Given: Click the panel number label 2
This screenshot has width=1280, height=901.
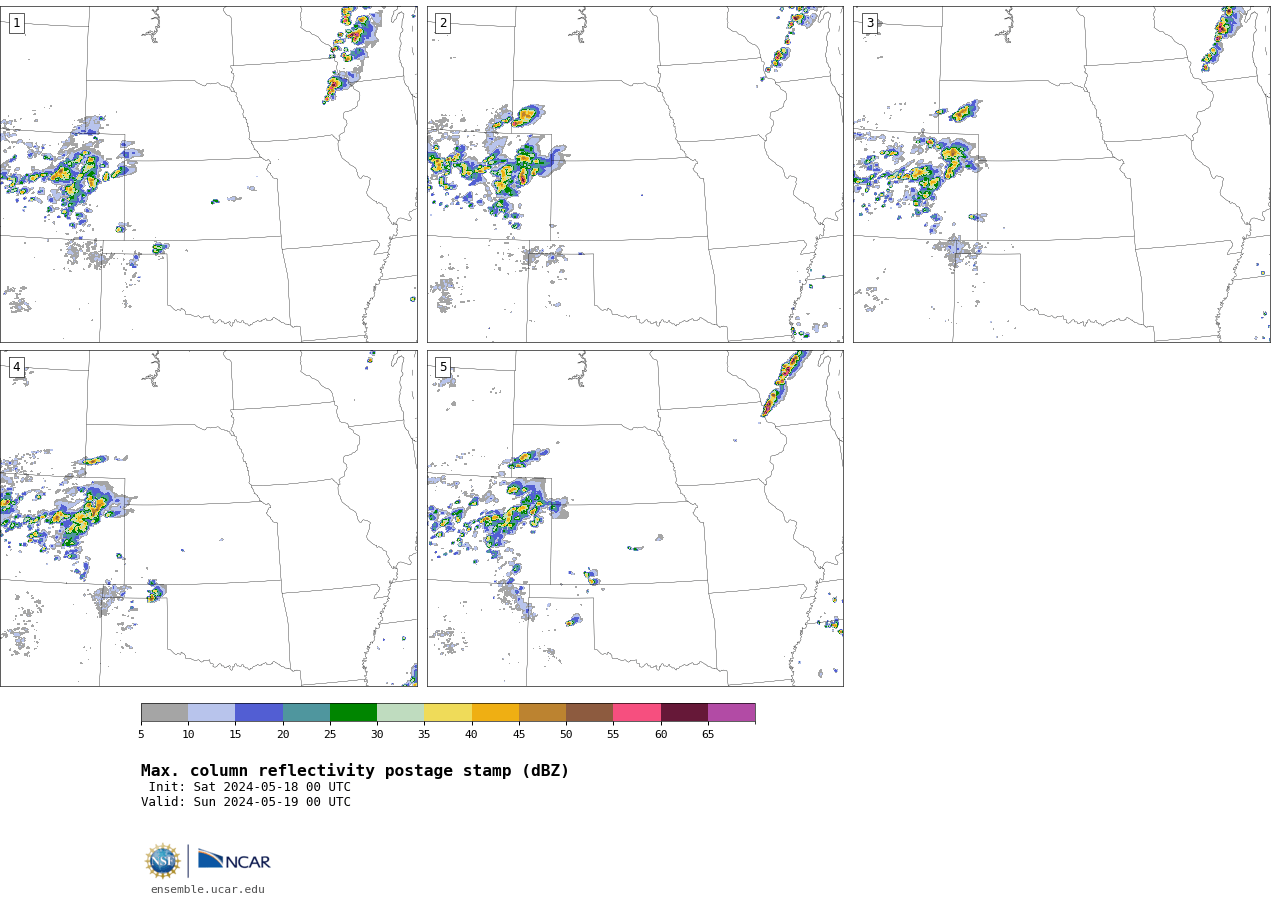Looking at the screenshot, I should pyautogui.click(x=443, y=23).
